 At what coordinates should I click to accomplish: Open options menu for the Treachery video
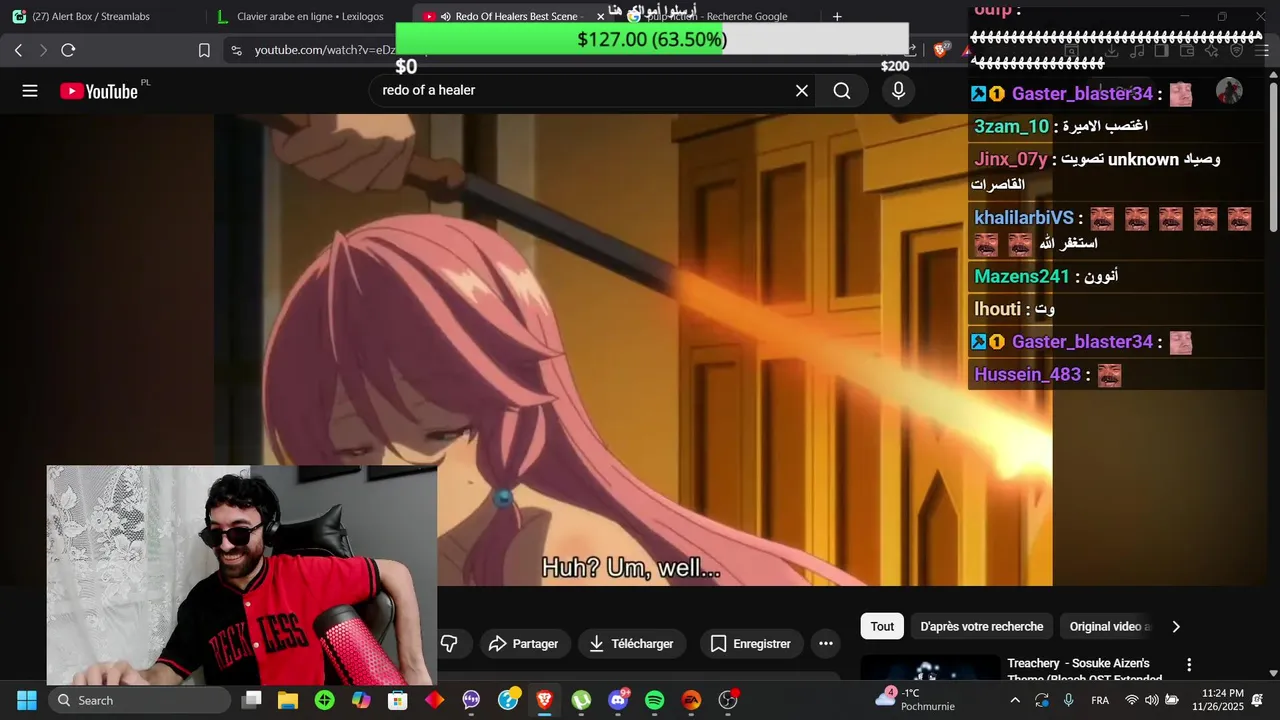click(x=1189, y=665)
